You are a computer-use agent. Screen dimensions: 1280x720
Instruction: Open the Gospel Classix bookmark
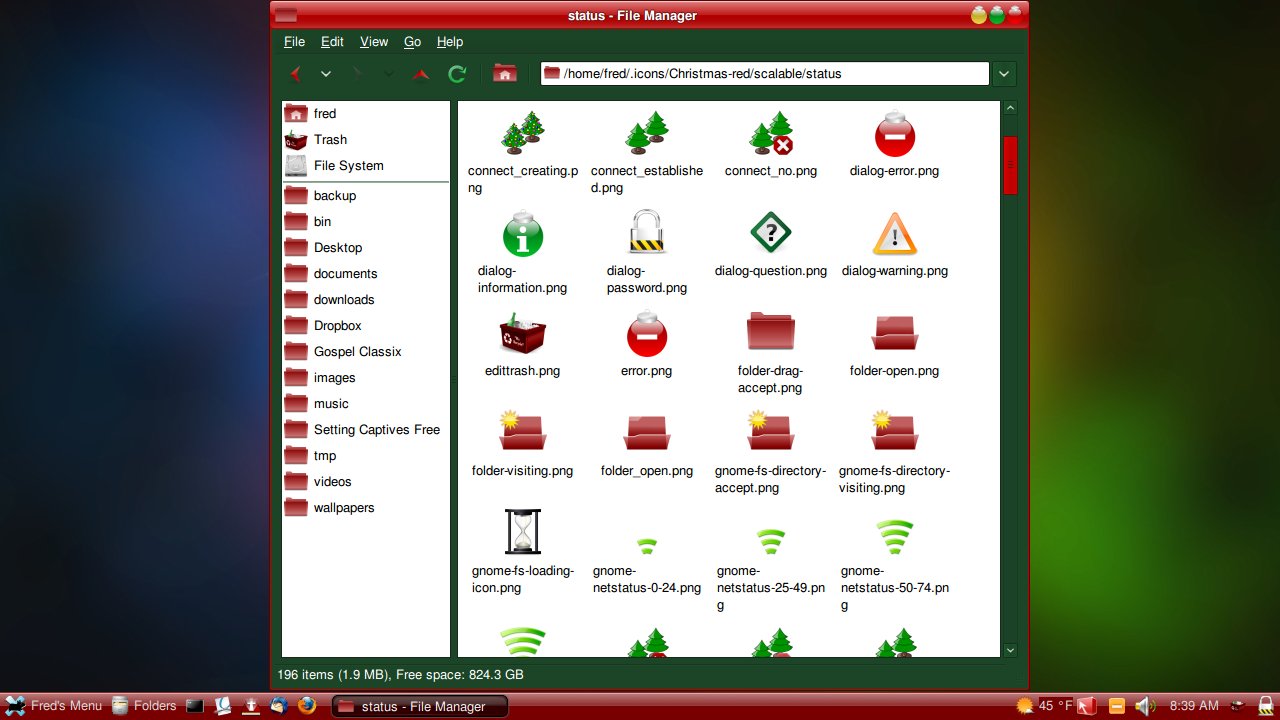tap(366, 352)
